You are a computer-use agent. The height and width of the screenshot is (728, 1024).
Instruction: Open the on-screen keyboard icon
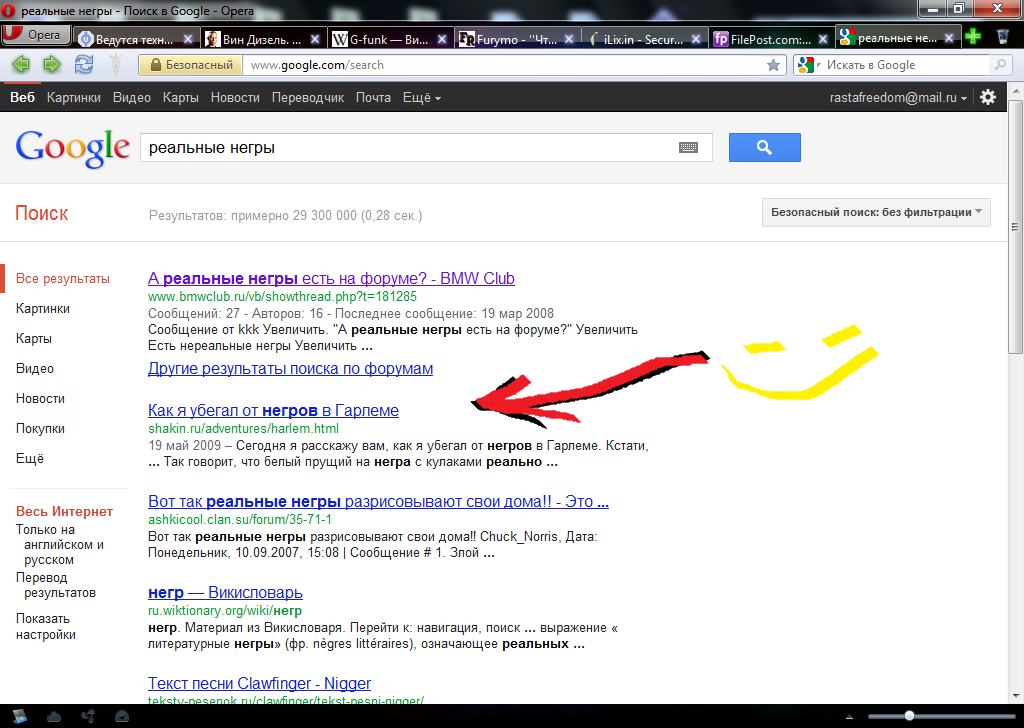pos(688,148)
